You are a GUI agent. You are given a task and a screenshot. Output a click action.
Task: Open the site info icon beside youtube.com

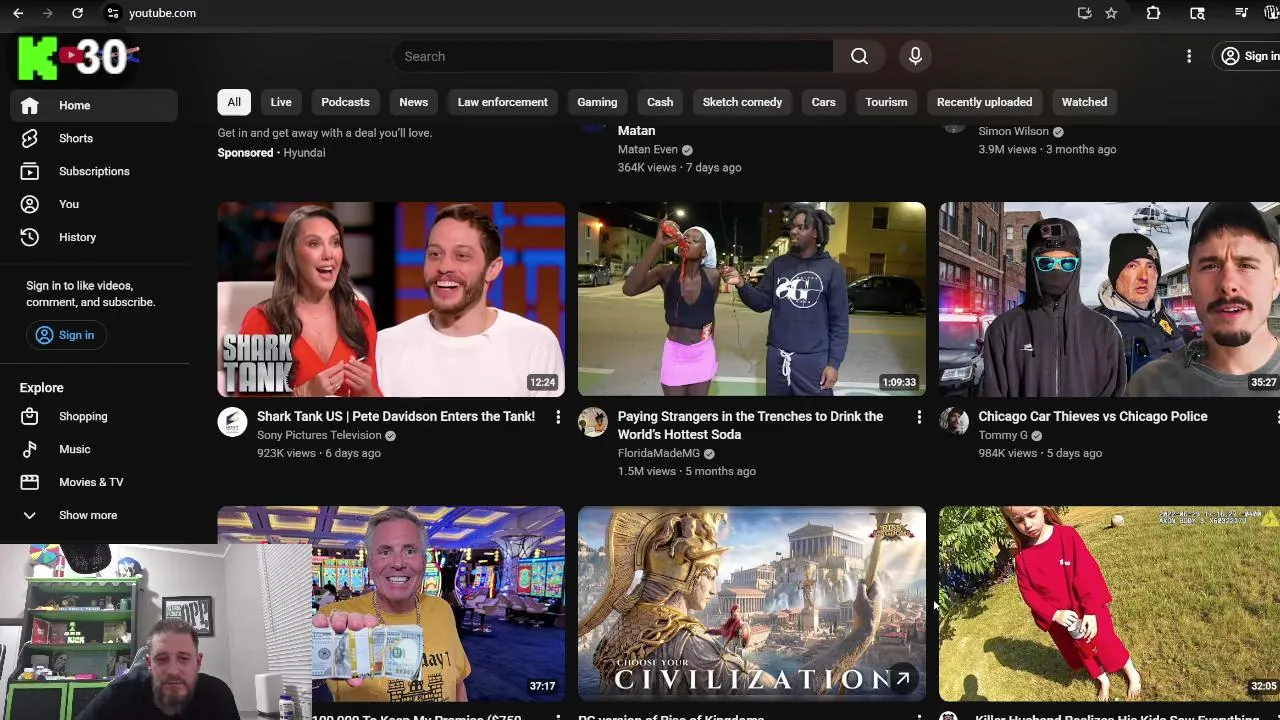coord(113,13)
